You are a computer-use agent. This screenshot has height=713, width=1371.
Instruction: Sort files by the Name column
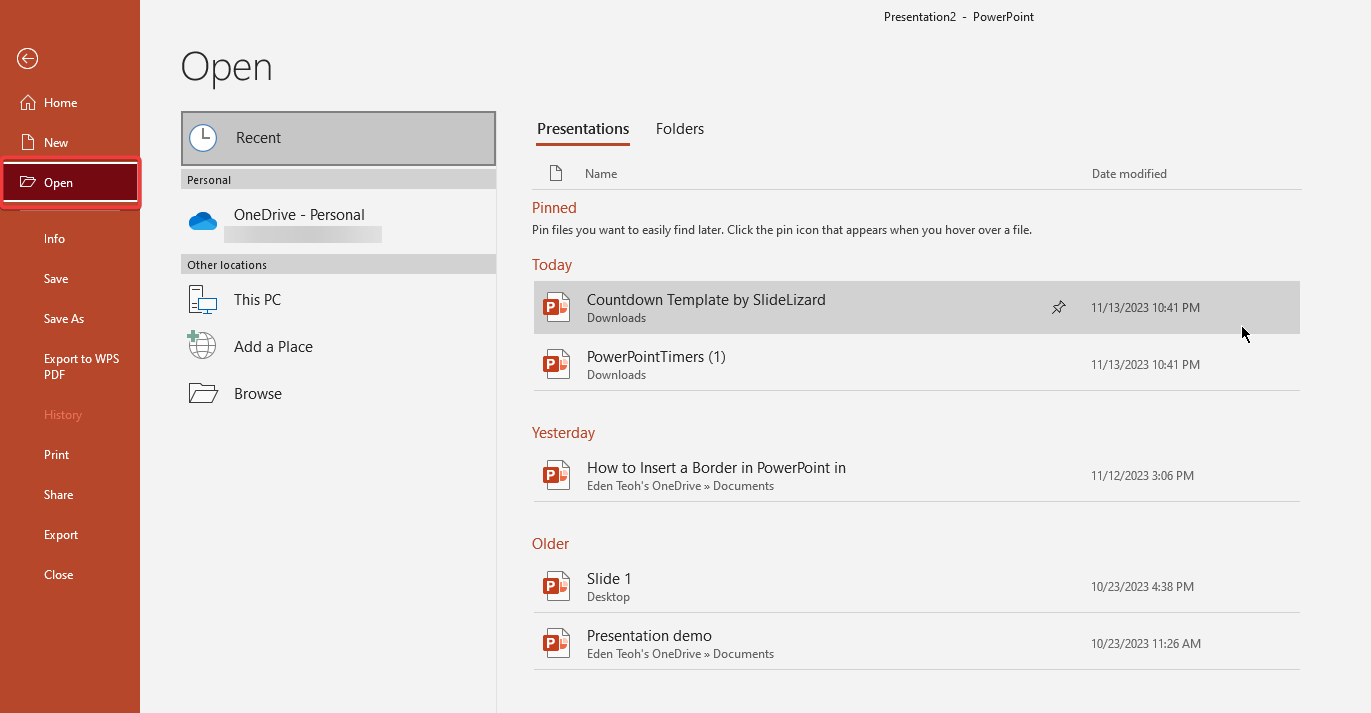[601, 174]
